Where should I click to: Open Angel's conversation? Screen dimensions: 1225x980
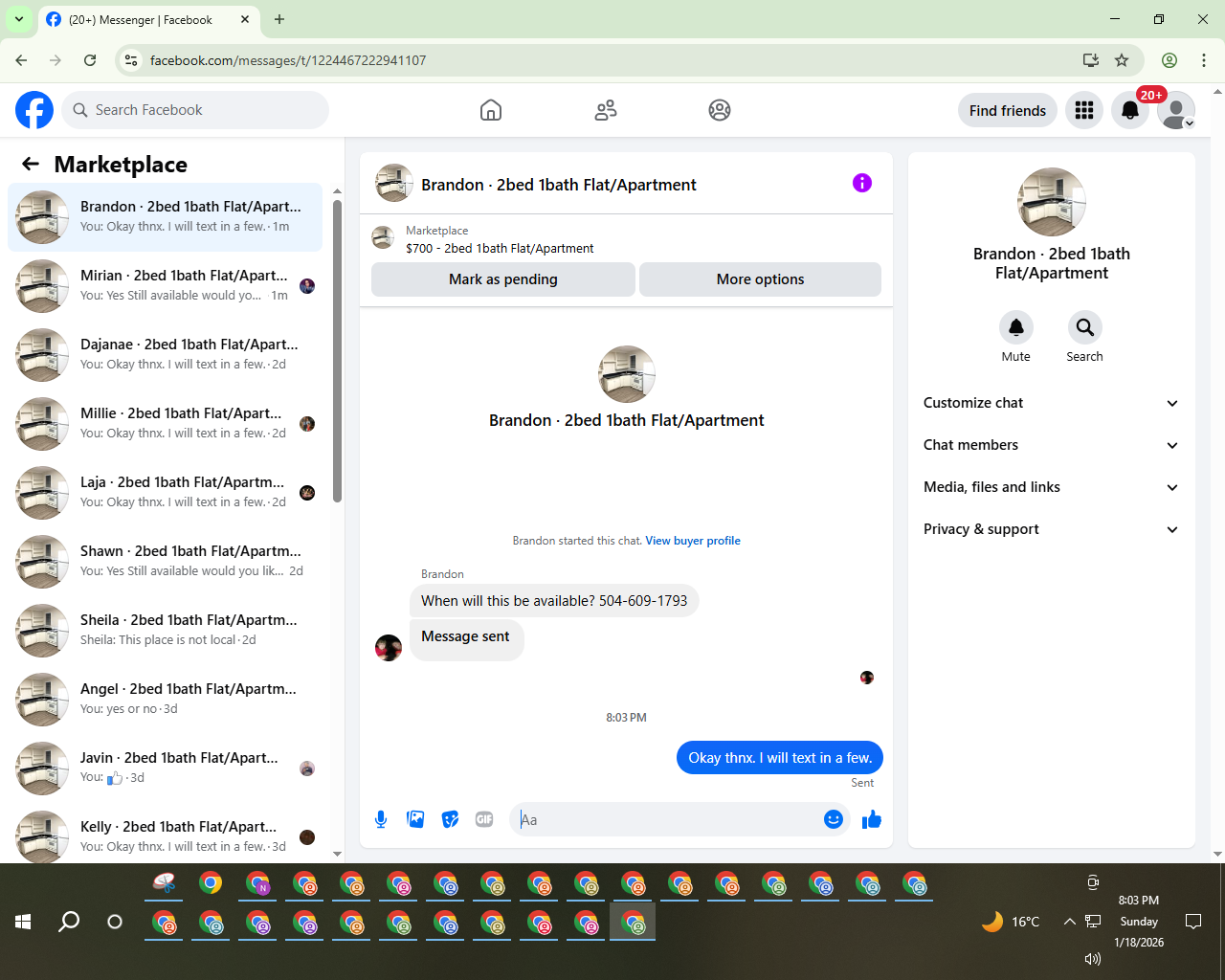(x=165, y=700)
